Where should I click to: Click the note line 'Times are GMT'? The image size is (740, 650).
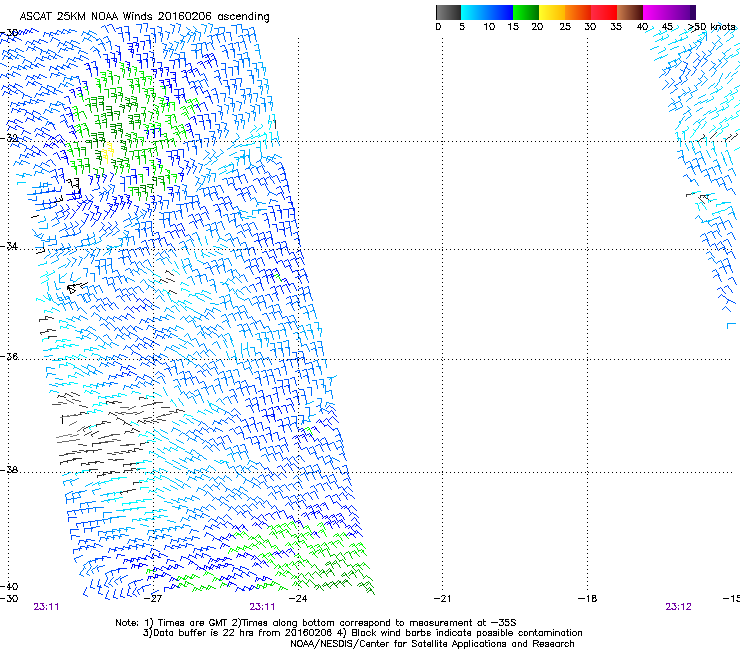click(316, 623)
